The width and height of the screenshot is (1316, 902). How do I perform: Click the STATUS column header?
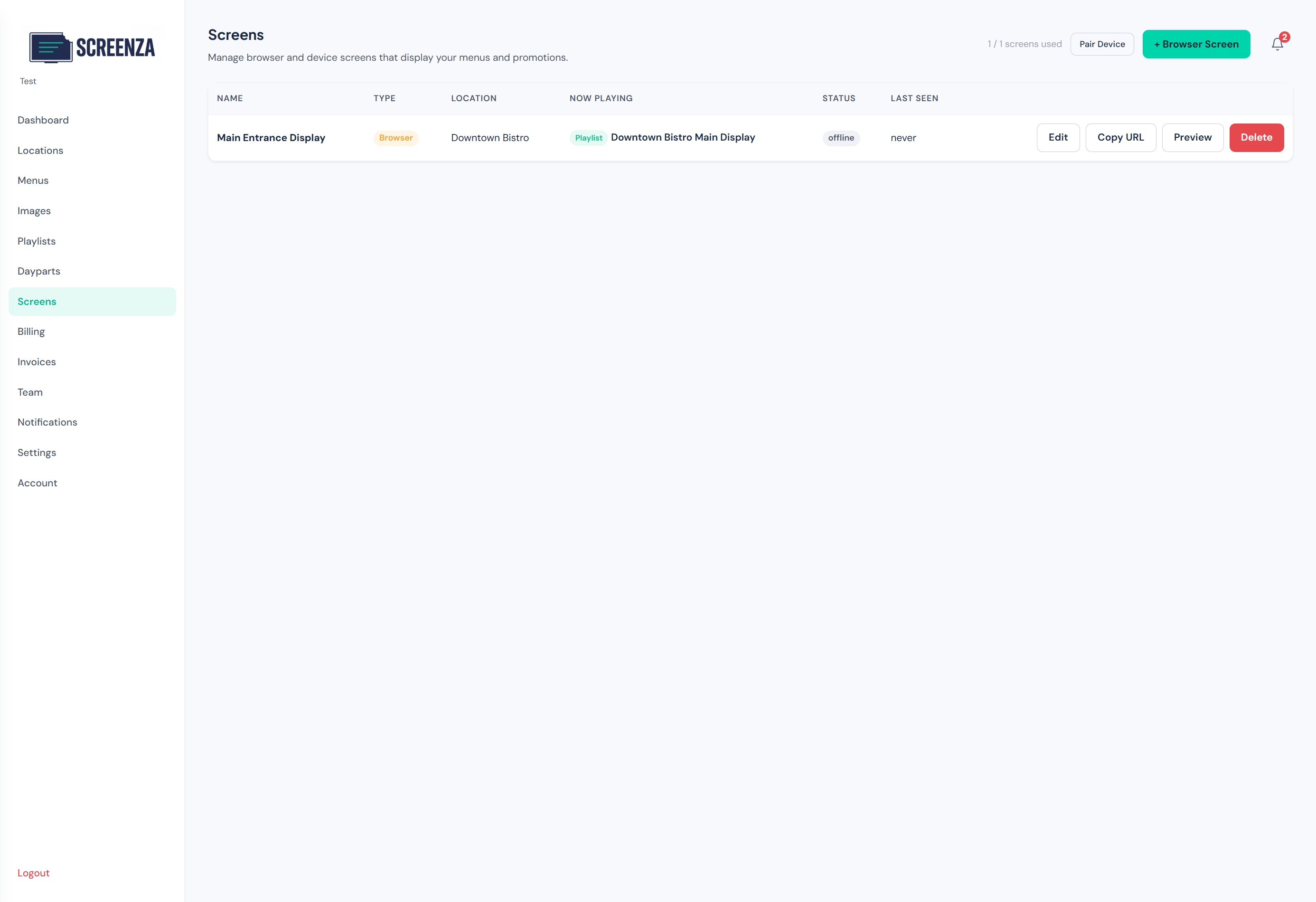(838, 98)
